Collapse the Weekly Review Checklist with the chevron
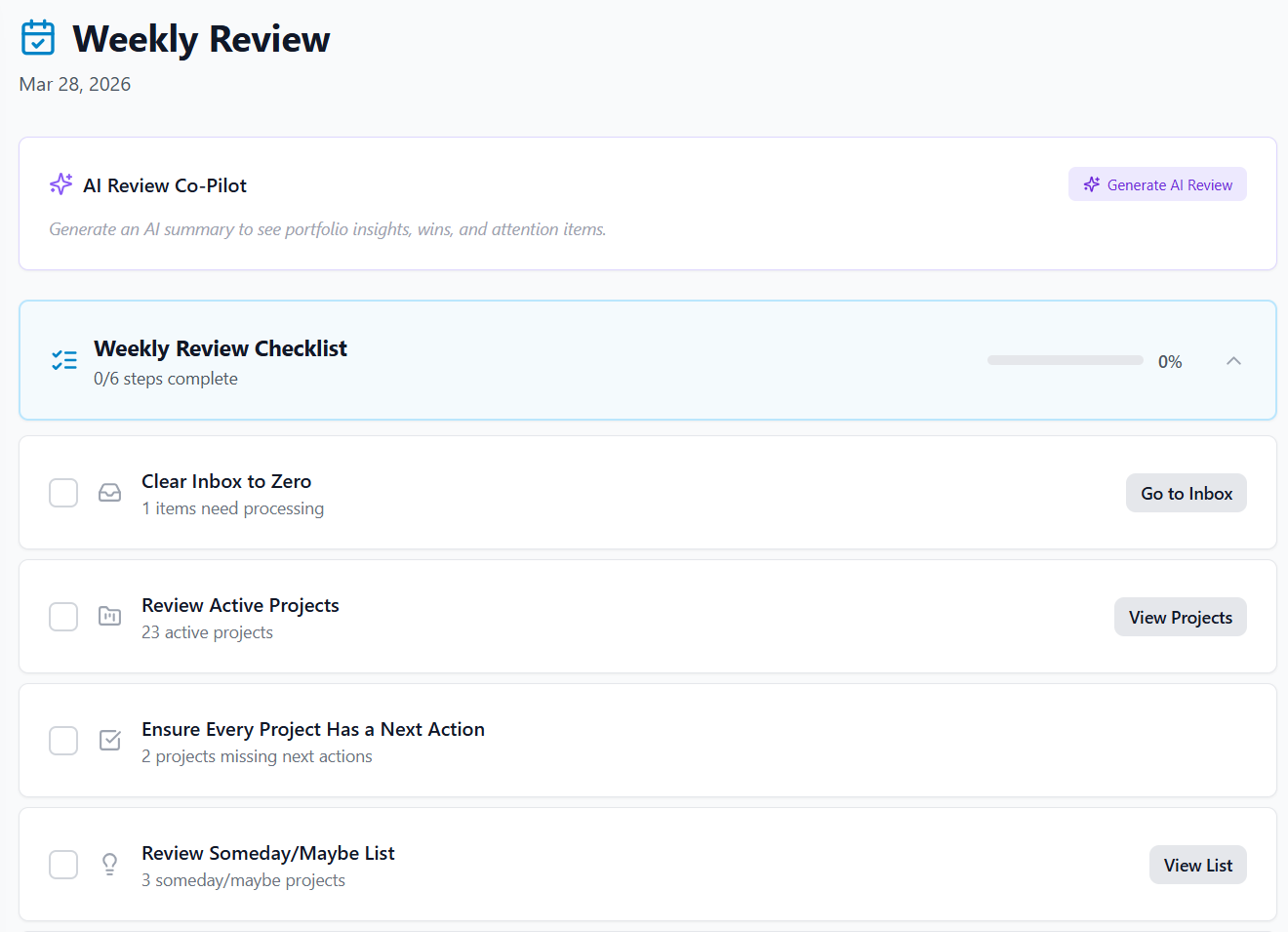This screenshot has height=932, width=1288. pyautogui.click(x=1233, y=360)
